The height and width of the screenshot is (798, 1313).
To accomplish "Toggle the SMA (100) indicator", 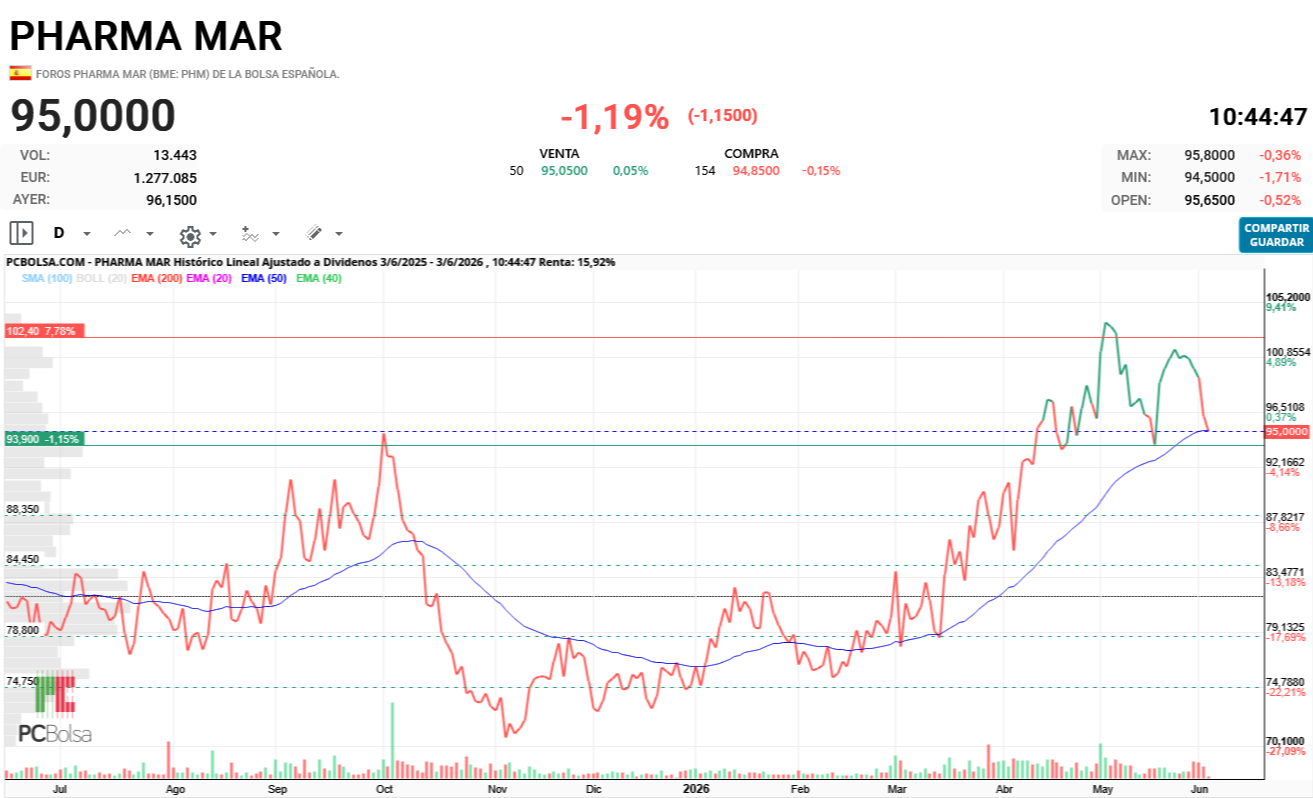I will click(47, 278).
